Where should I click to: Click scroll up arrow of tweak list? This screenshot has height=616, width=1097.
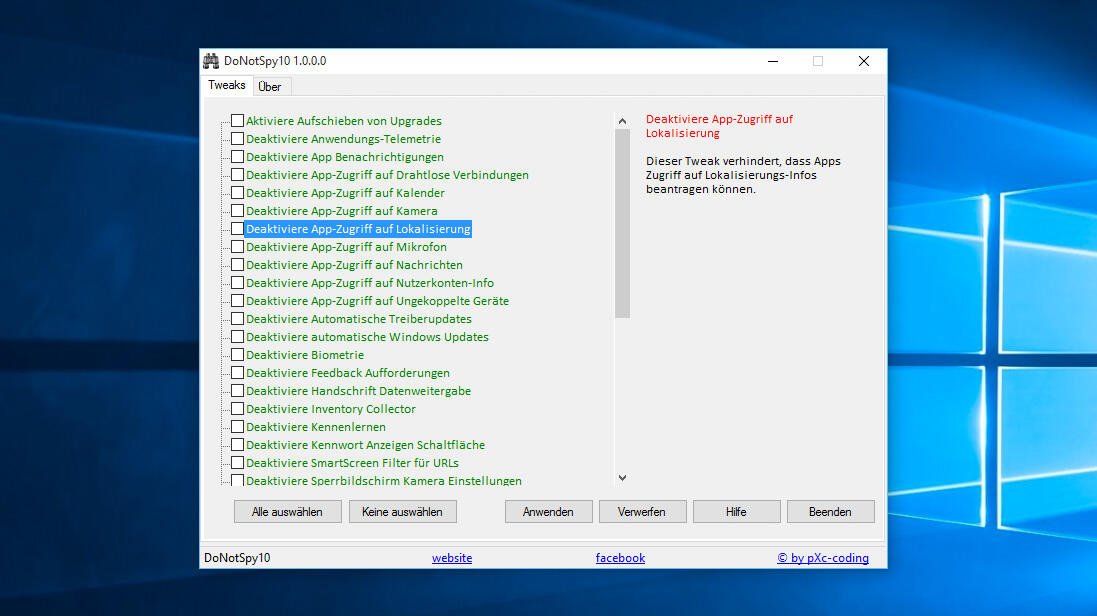coord(622,121)
